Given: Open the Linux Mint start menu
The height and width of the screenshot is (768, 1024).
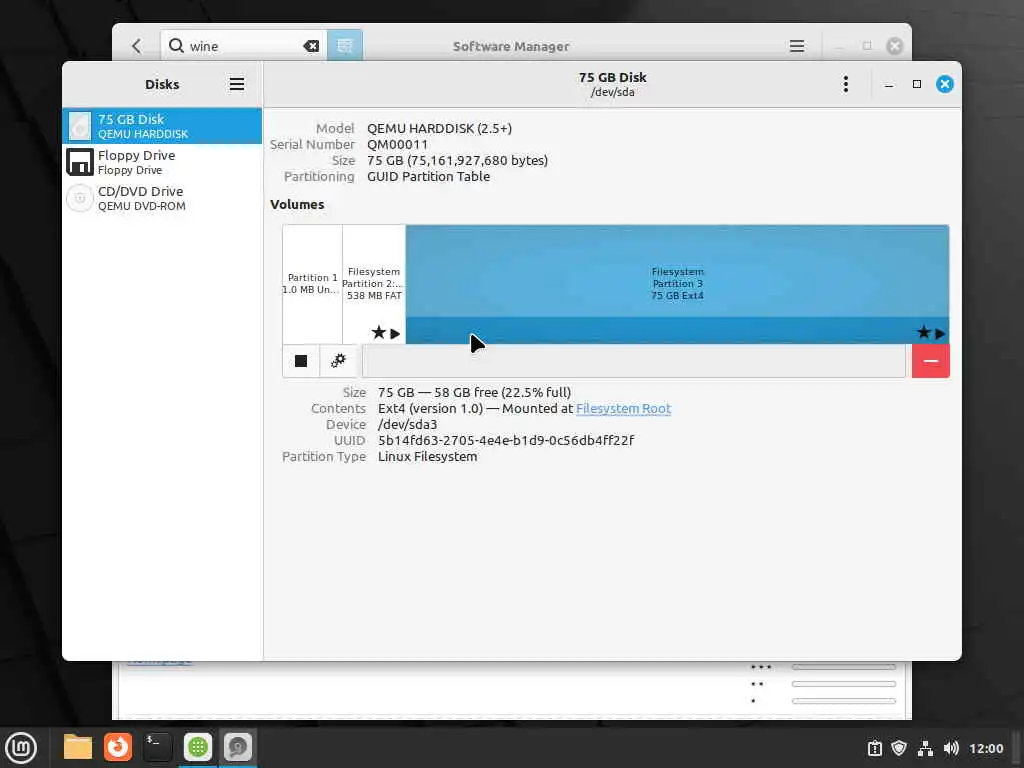Looking at the screenshot, I should [x=21, y=748].
